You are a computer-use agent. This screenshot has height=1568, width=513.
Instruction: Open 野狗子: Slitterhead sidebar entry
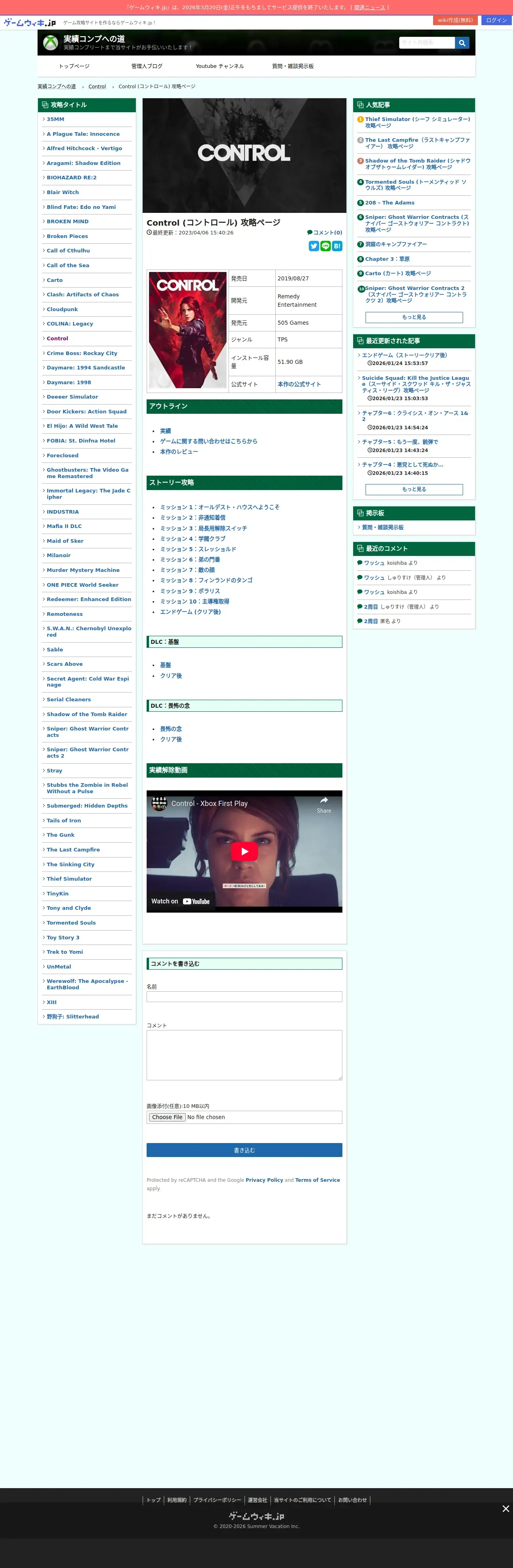click(x=73, y=1016)
